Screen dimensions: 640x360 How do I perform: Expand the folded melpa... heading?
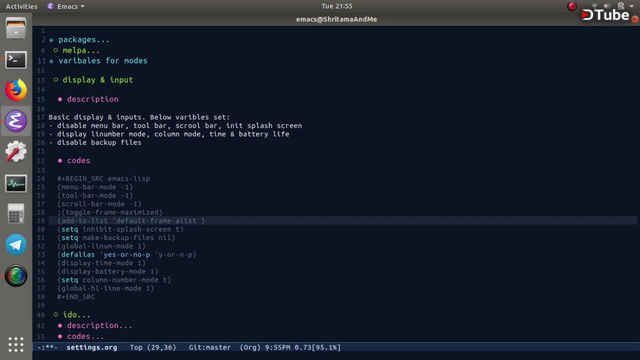click(x=81, y=50)
